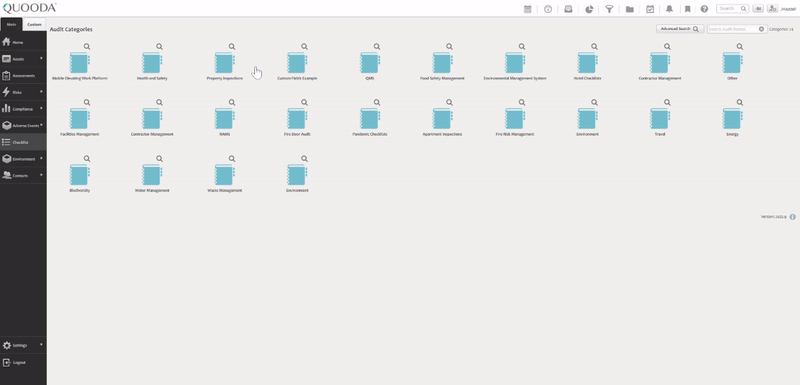Switch to the Main sidebar tab
The height and width of the screenshot is (385, 800).
[11, 24]
